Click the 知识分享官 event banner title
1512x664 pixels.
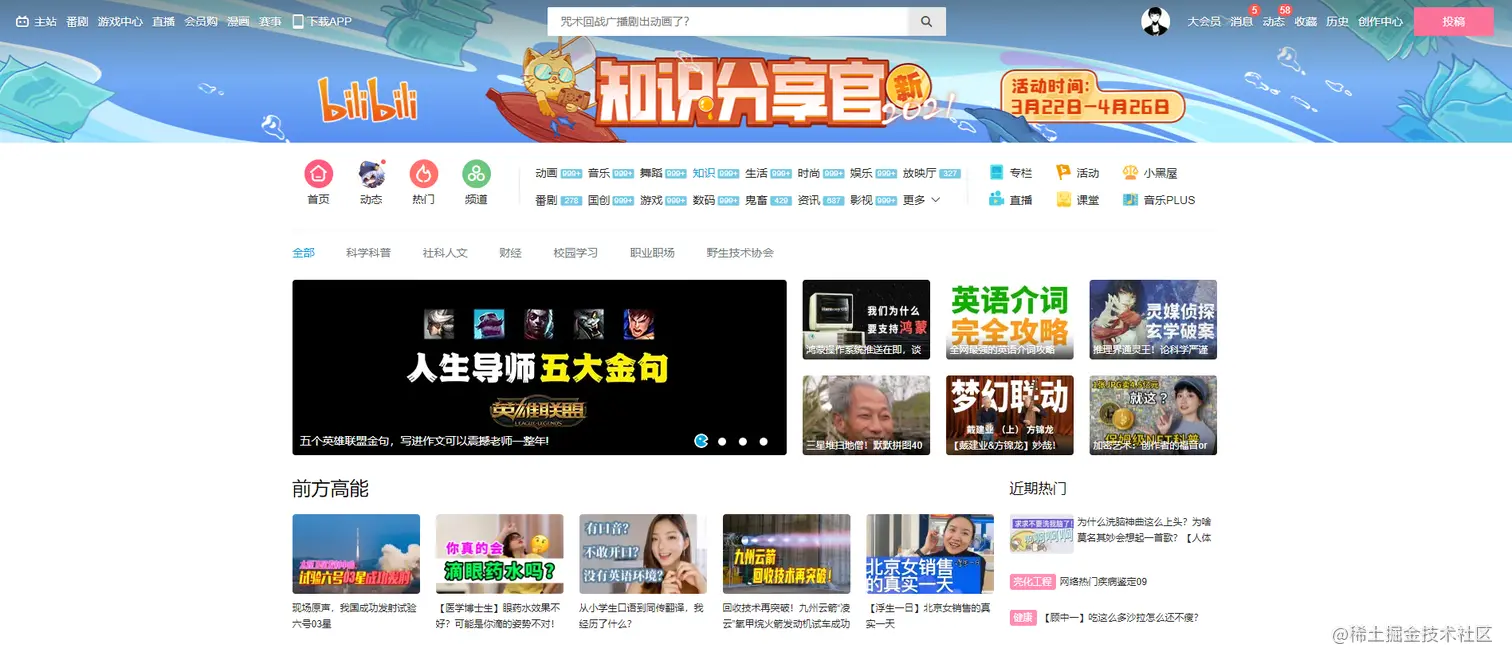(740, 93)
